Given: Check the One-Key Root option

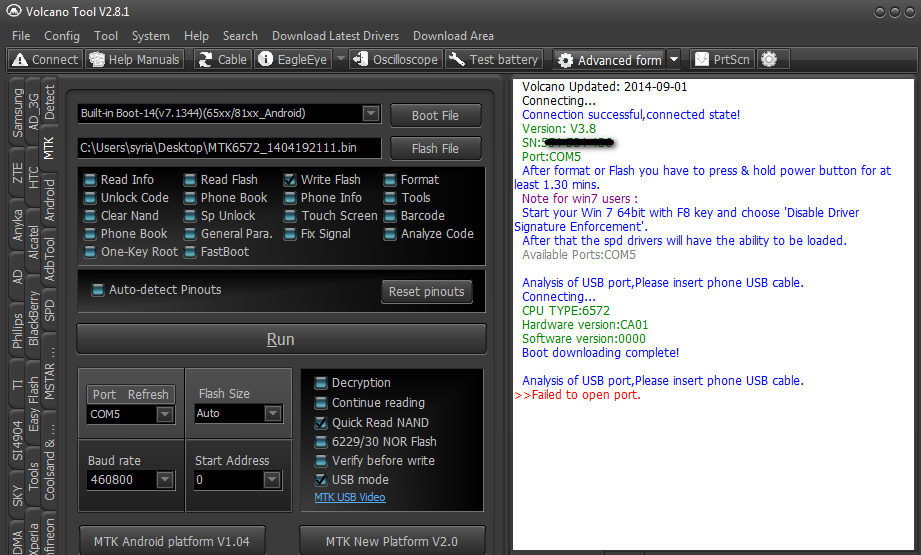Looking at the screenshot, I should coord(90,252).
